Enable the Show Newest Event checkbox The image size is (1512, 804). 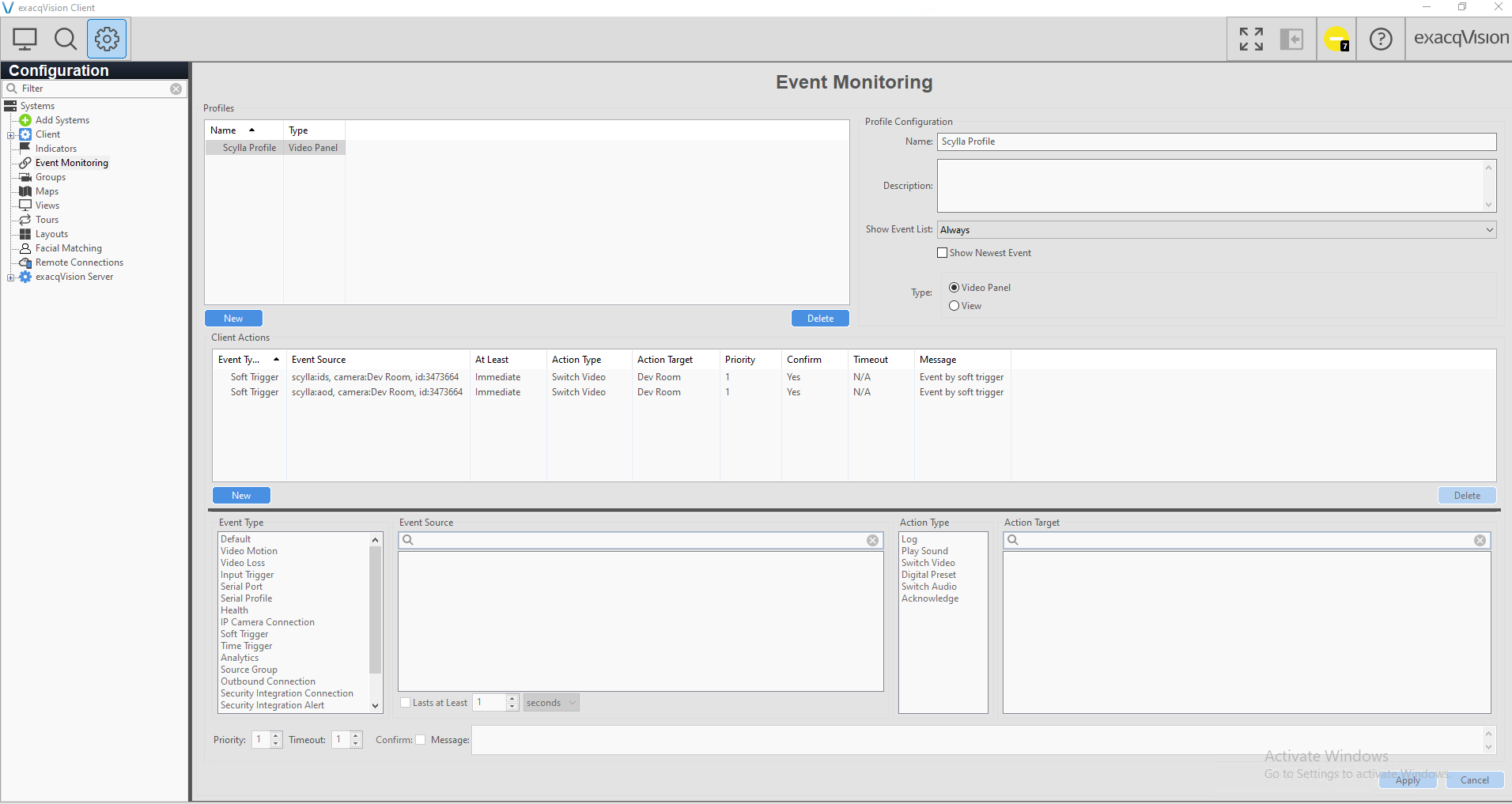942,253
